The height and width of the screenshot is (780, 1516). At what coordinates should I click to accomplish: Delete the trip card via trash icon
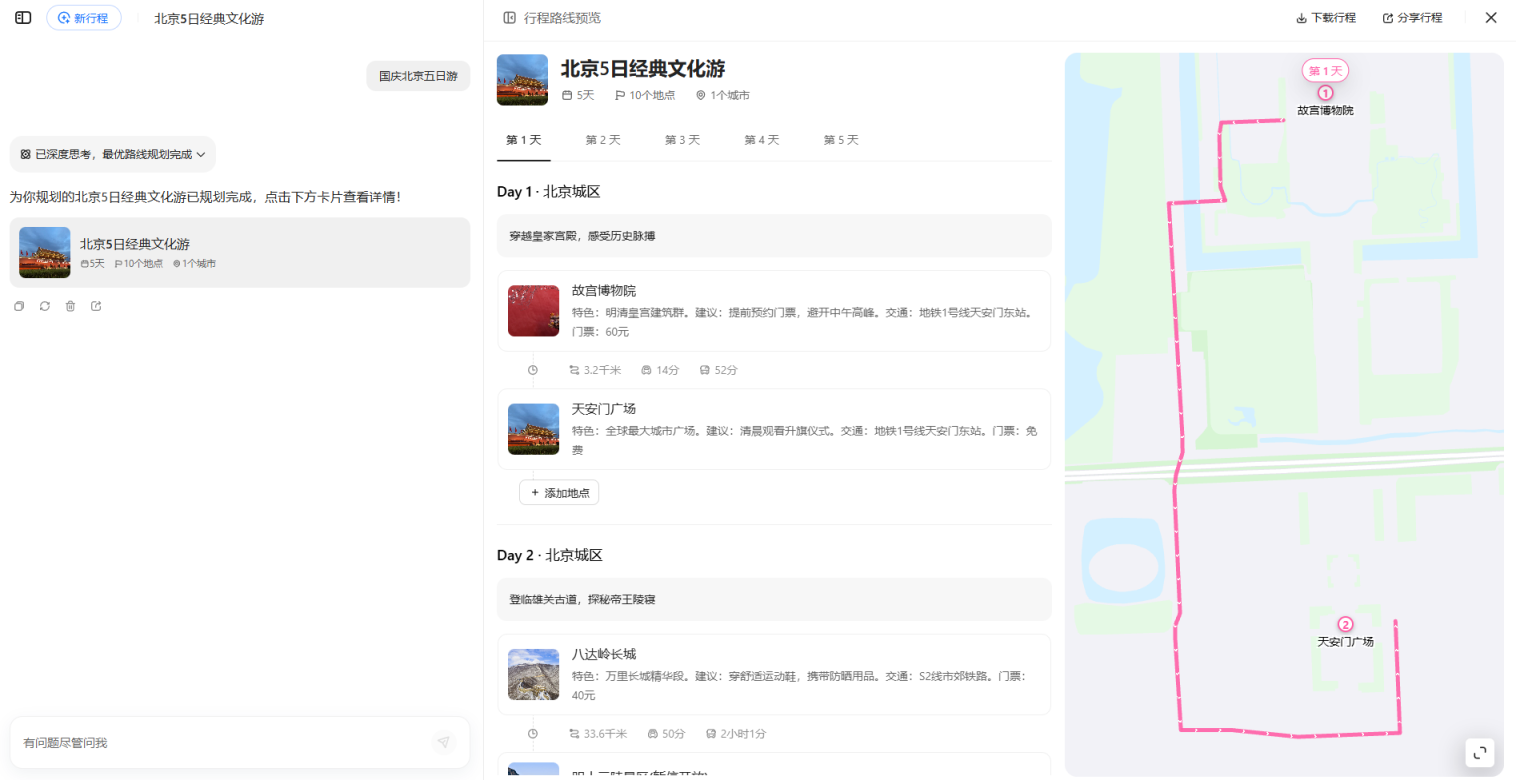tap(70, 306)
